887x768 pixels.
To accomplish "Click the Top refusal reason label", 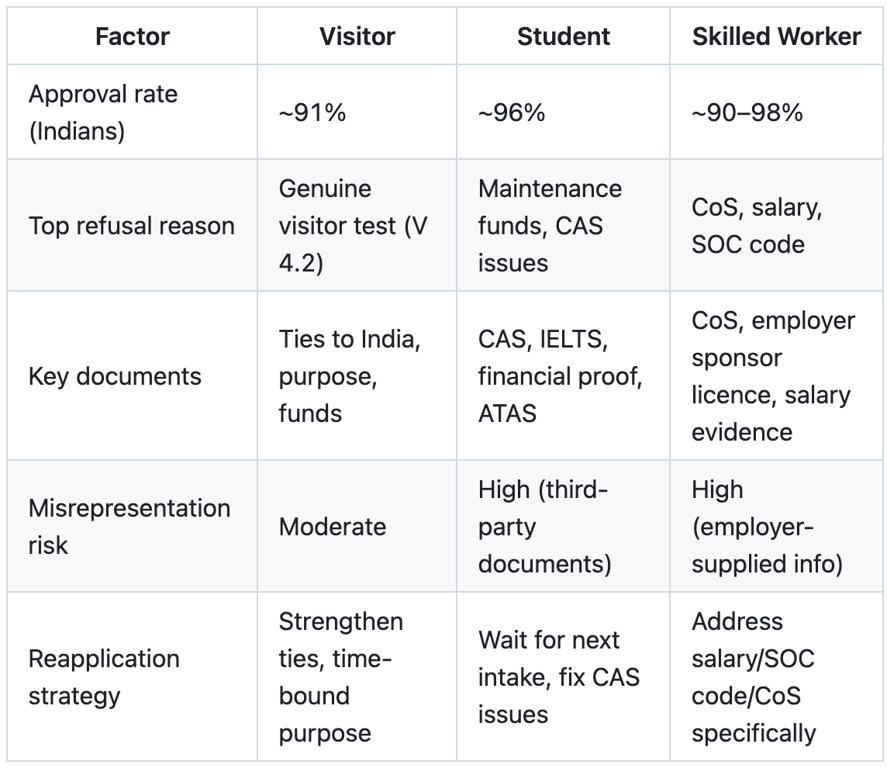I will point(132,225).
